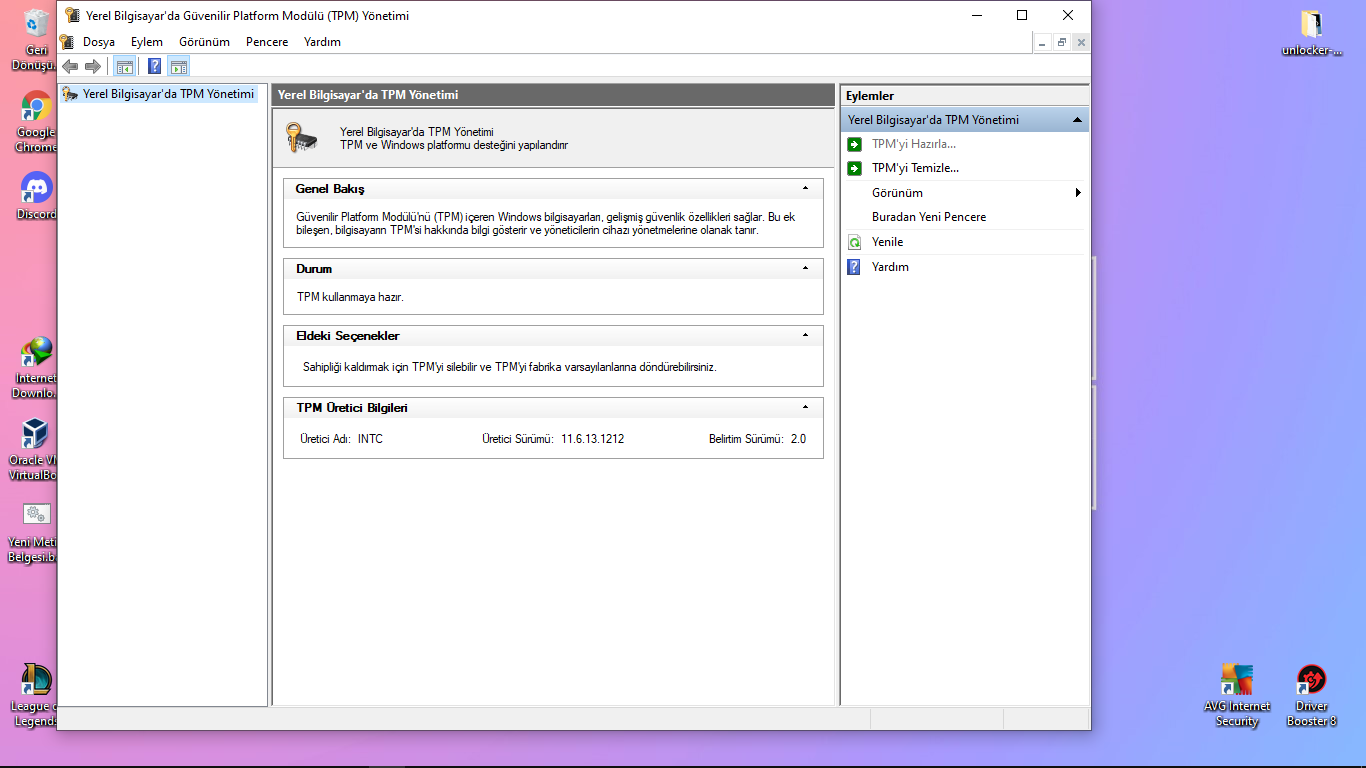
Task: Click the status text 'TPM kullanmaya hazır.'
Action: pos(350,297)
